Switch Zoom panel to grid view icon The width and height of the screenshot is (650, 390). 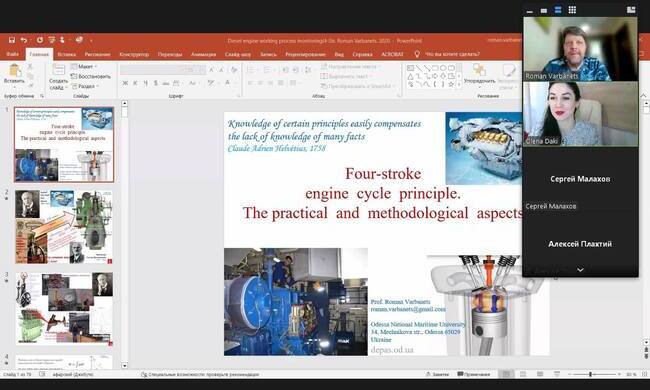coord(572,10)
